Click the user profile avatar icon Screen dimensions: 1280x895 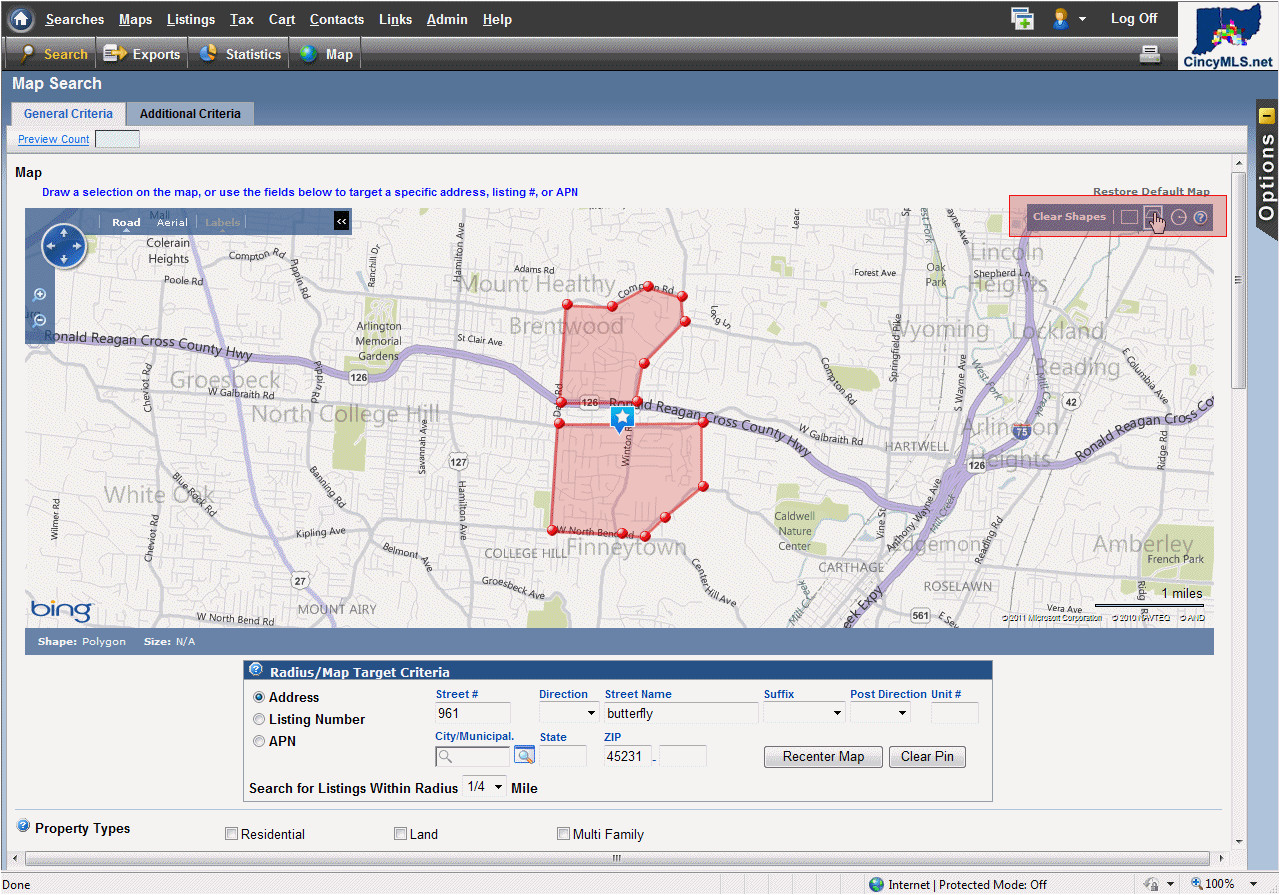[x=1061, y=19]
